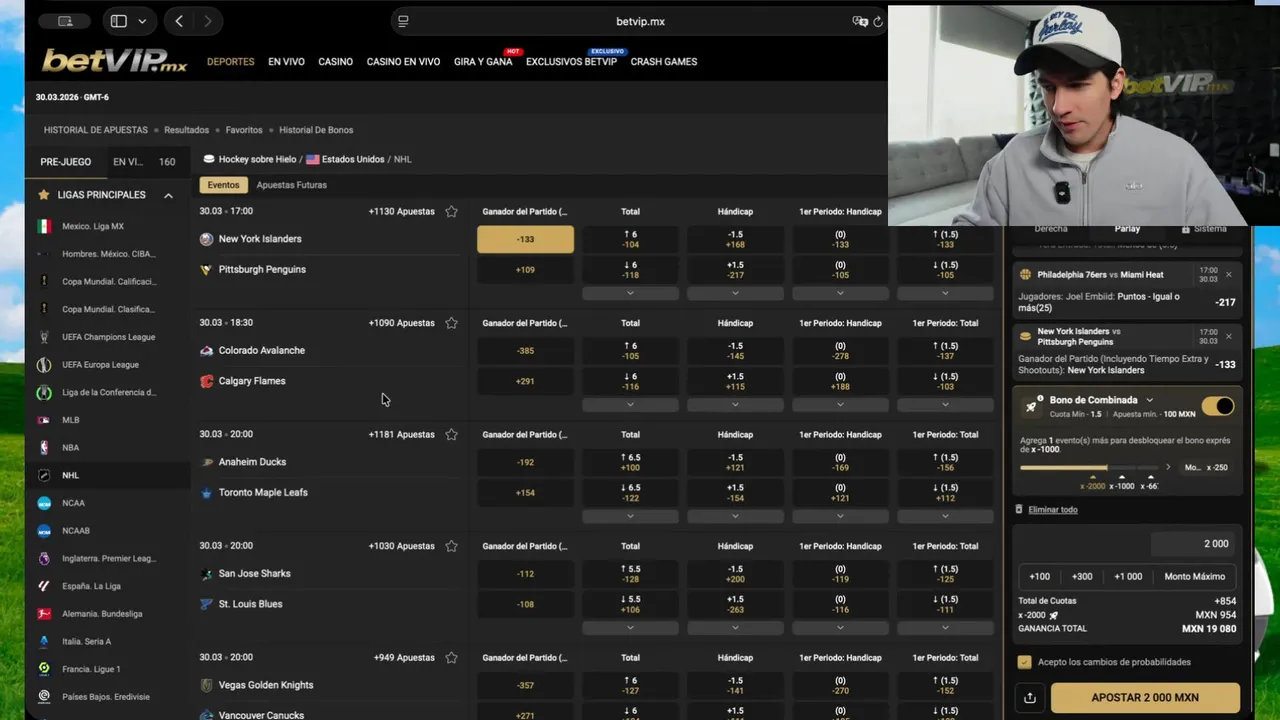Image resolution: width=1280 pixels, height=720 pixels.
Task: Remove Philadelphia 76ers vs Miami Heat selection
Action: pyautogui.click(x=1229, y=274)
